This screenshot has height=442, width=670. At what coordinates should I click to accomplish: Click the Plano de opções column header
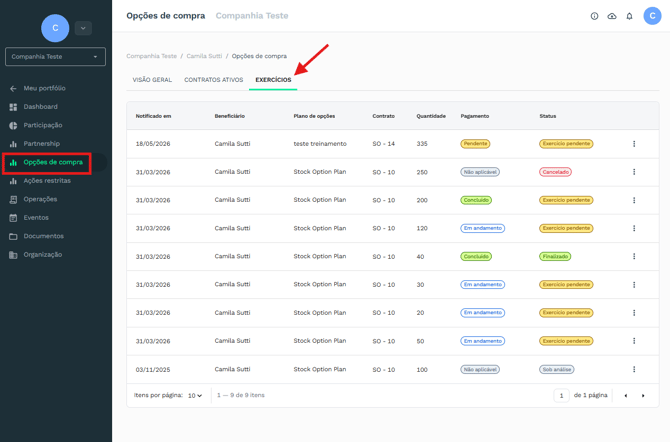pyautogui.click(x=314, y=116)
